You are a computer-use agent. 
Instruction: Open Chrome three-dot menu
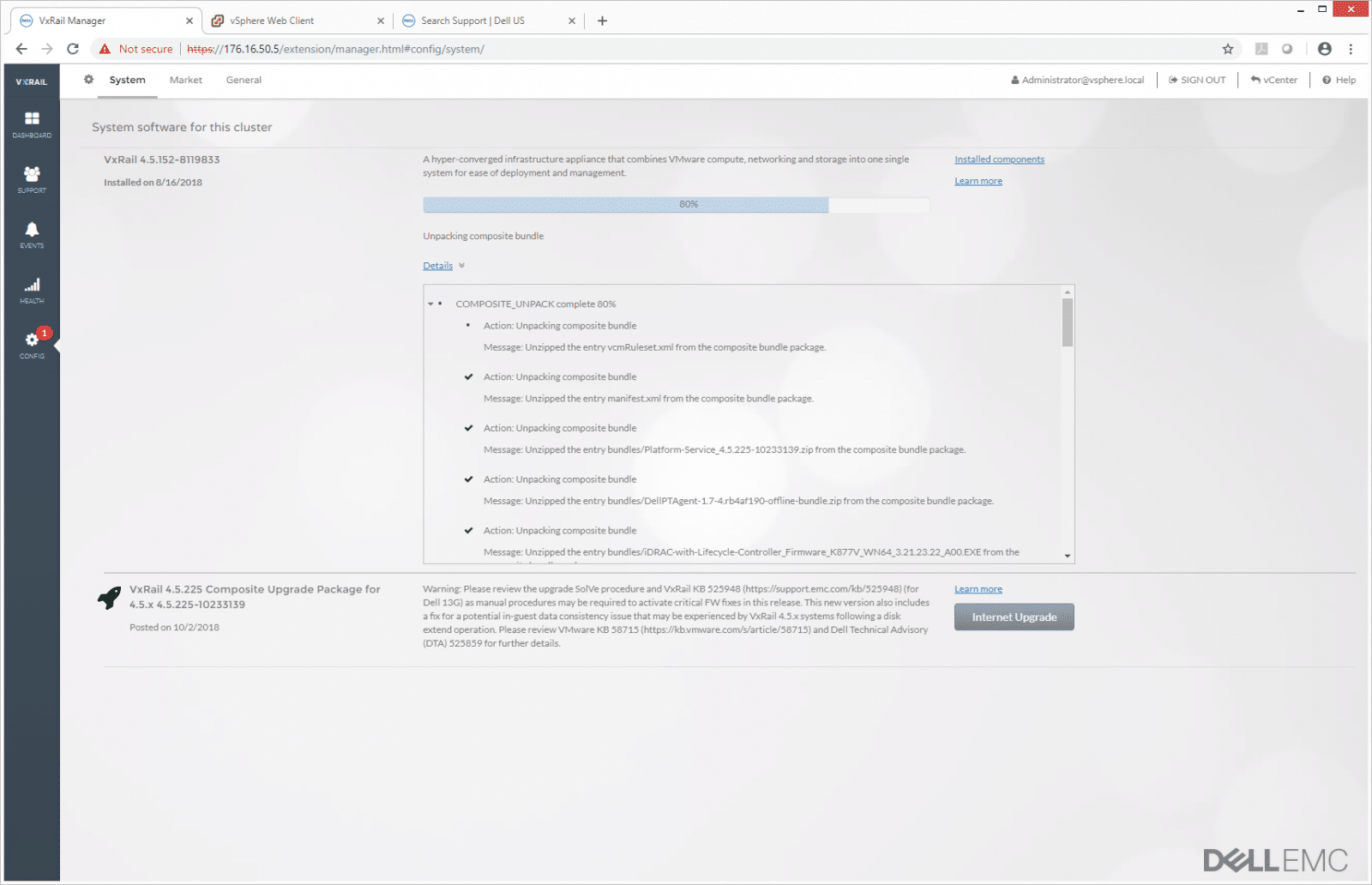(1351, 49)
